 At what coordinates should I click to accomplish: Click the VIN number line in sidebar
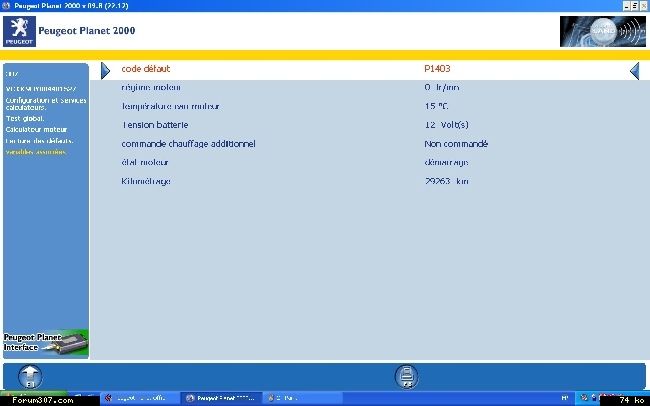point(41,88)
